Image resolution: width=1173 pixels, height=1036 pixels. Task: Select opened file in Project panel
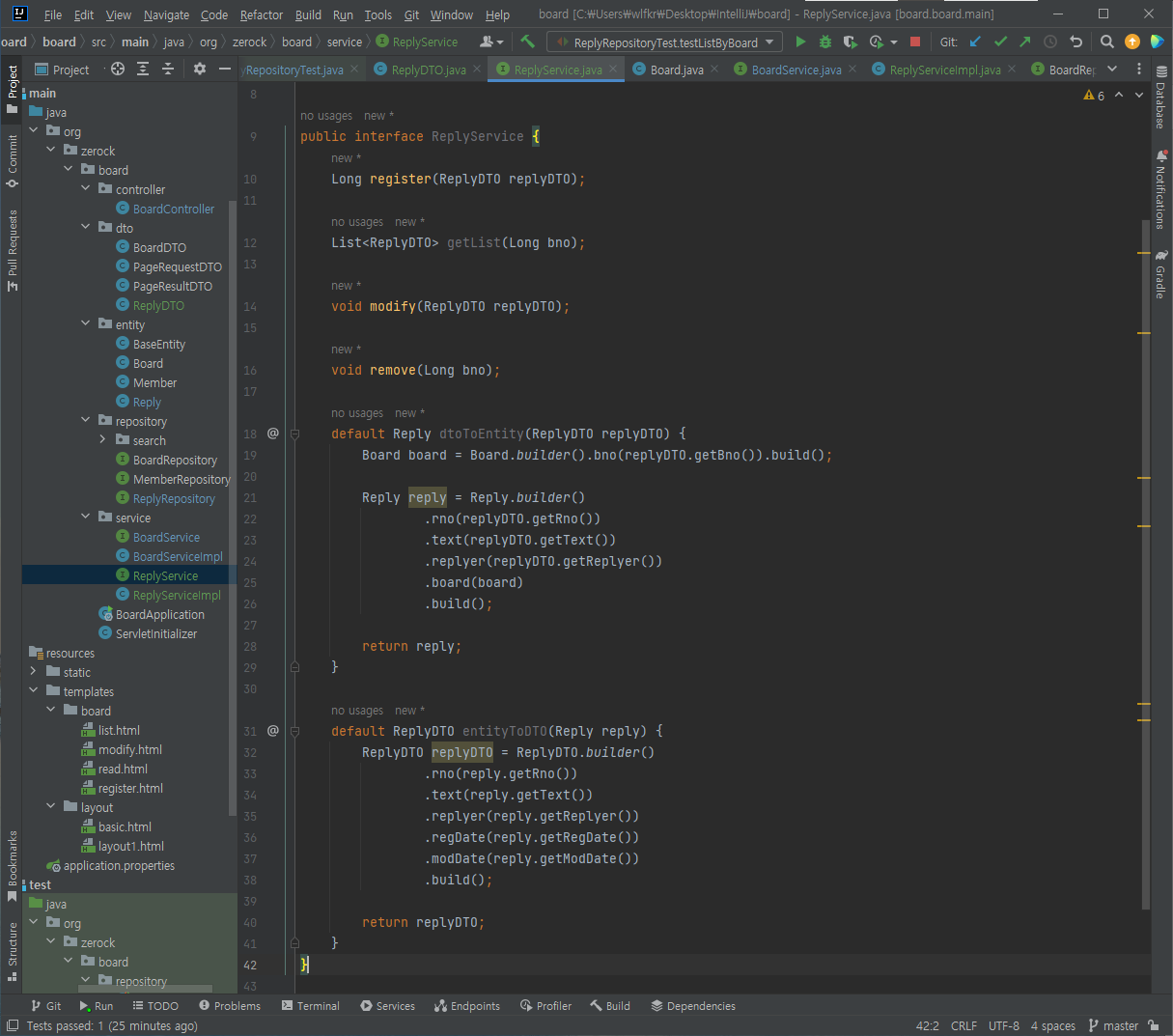118,69
